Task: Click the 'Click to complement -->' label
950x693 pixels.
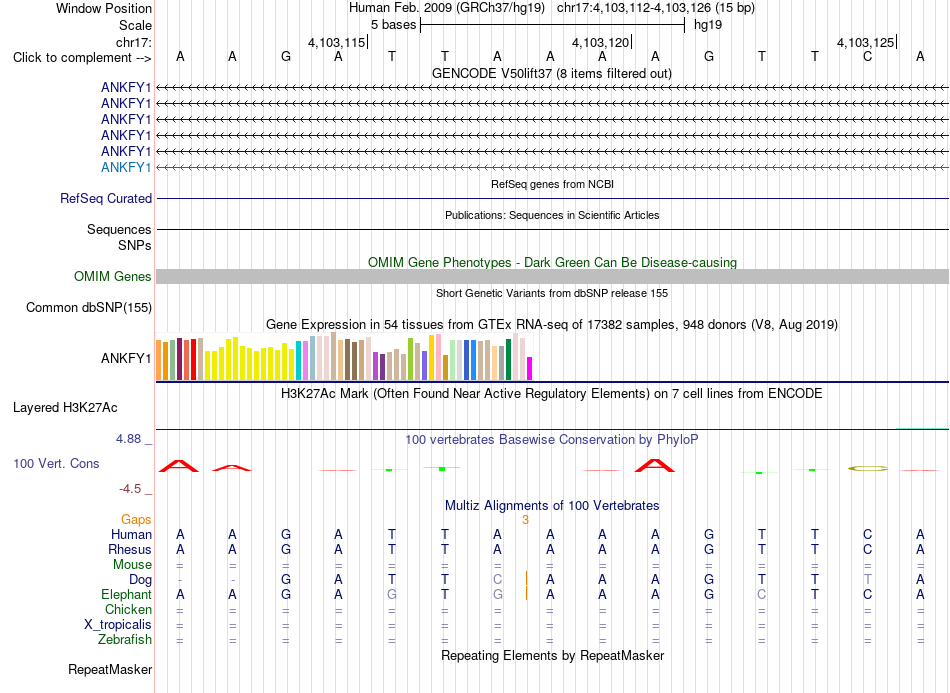Action: click(x=82, y=58)
